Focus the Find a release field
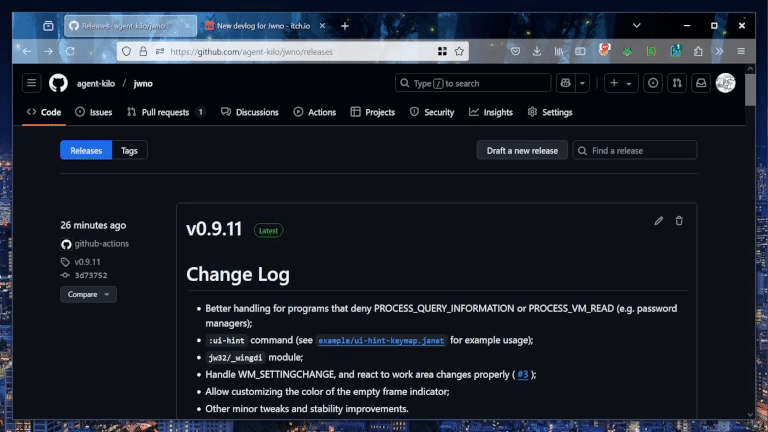This screenshot has height=432, width=768. [635, 150]
